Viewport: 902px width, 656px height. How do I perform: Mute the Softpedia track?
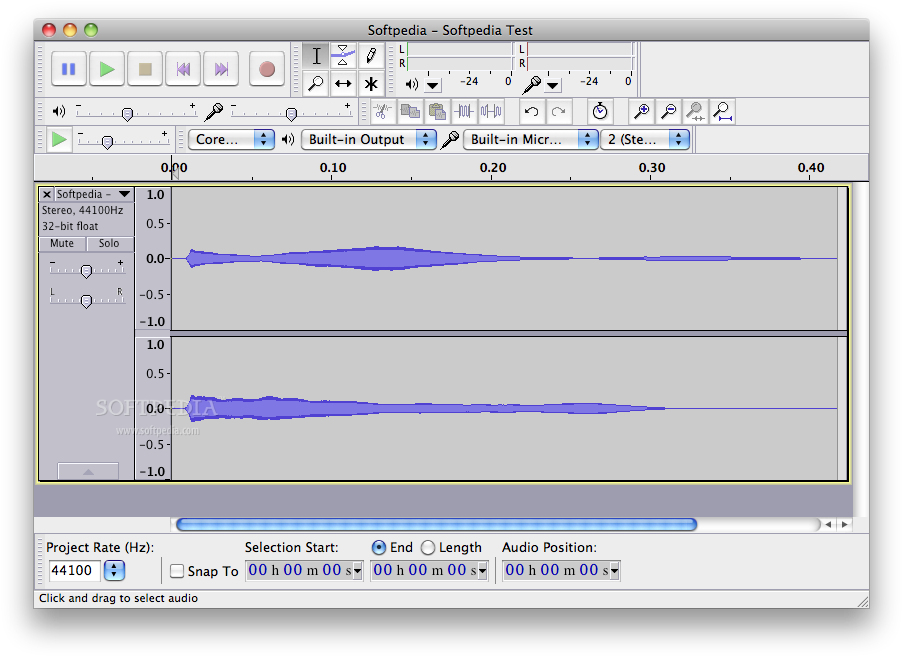pos(62,243)
